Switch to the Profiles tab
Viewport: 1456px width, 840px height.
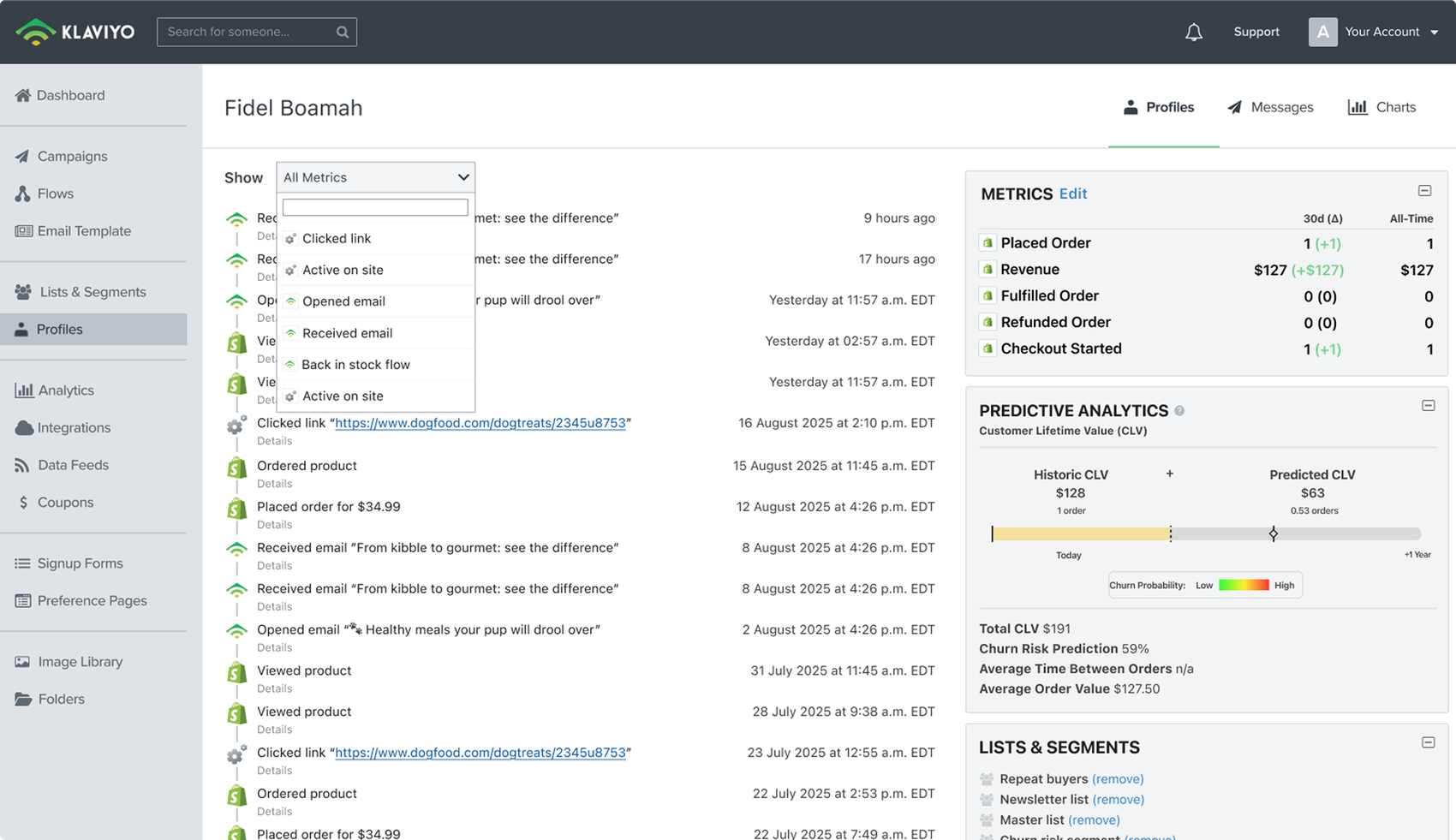pyautogui.click(x=1159, y=107)
